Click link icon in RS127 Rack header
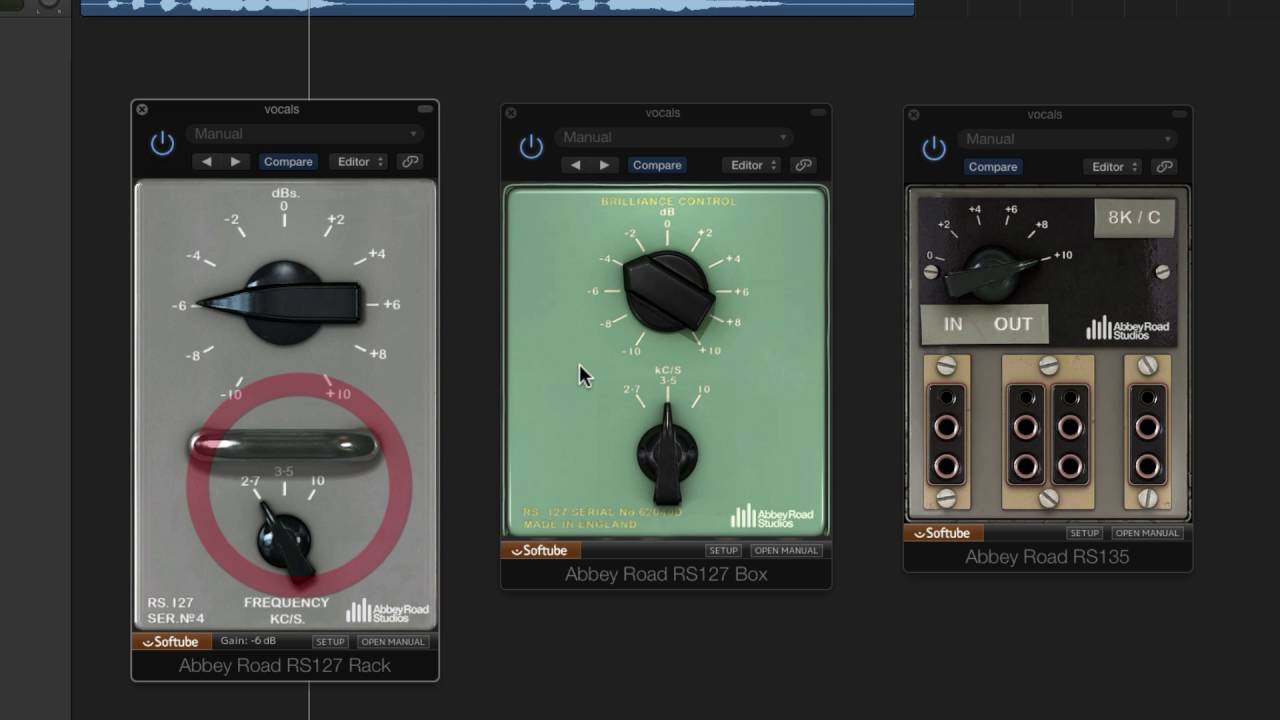1280x720 pixels. [409, 162]
